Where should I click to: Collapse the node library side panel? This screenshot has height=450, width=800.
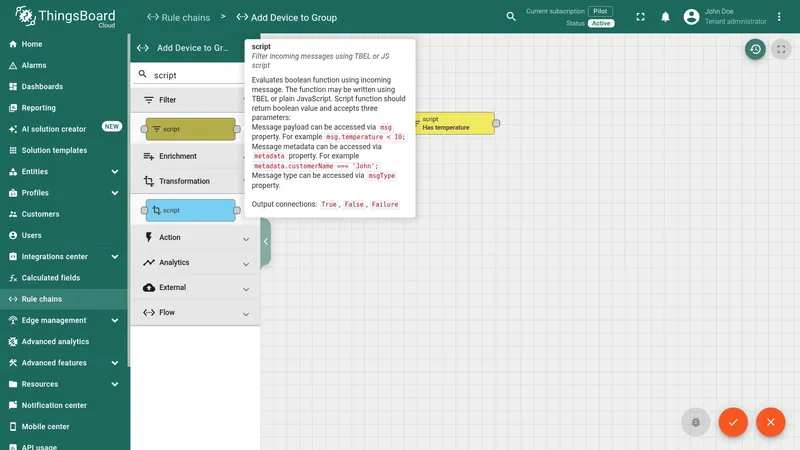click(266, 241)
